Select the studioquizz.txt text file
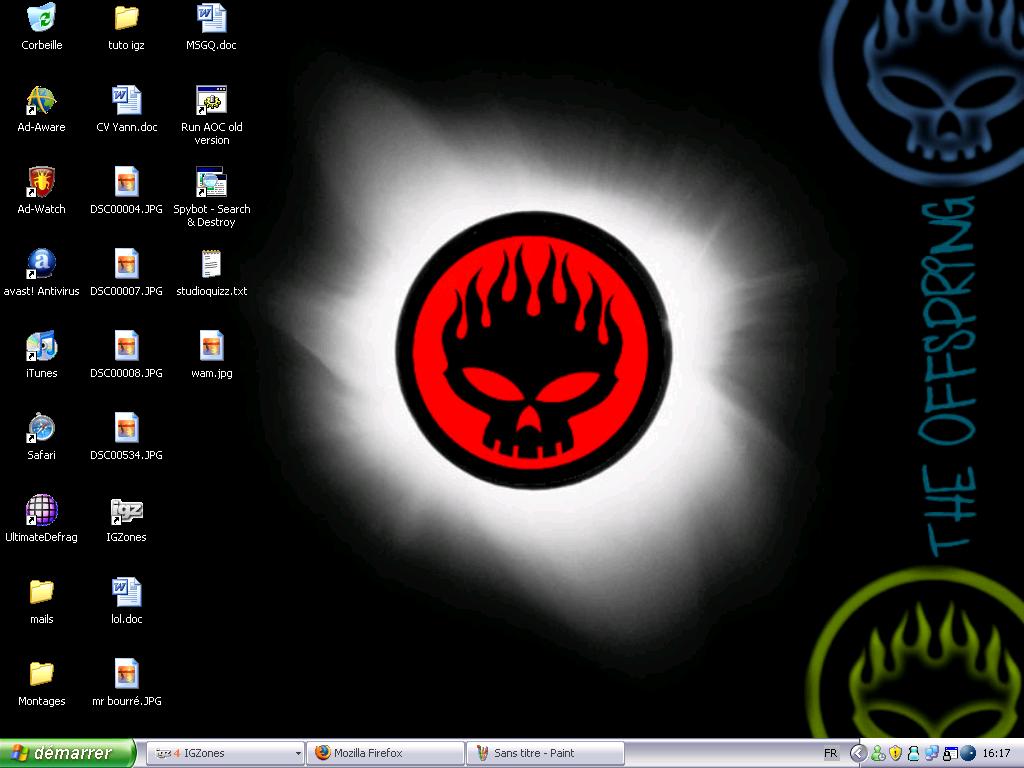 [x=212, y=272]
